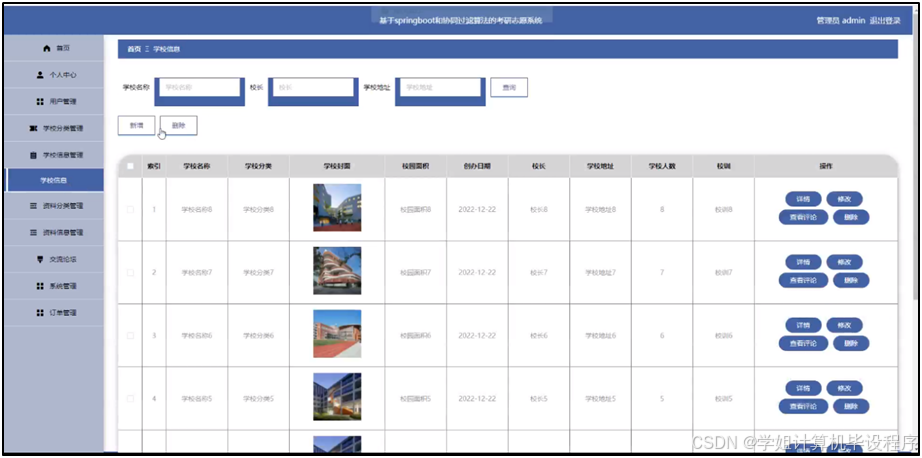Open 个人中心 from the sidebar
The width and height of the screenshot is (922, 458).
coord(54,75)
